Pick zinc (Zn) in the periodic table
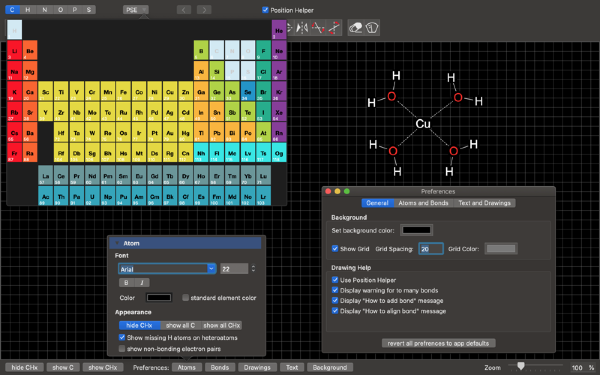Image resolution: width=600 pixels, height=375 pixels. [x=186, y=91]
